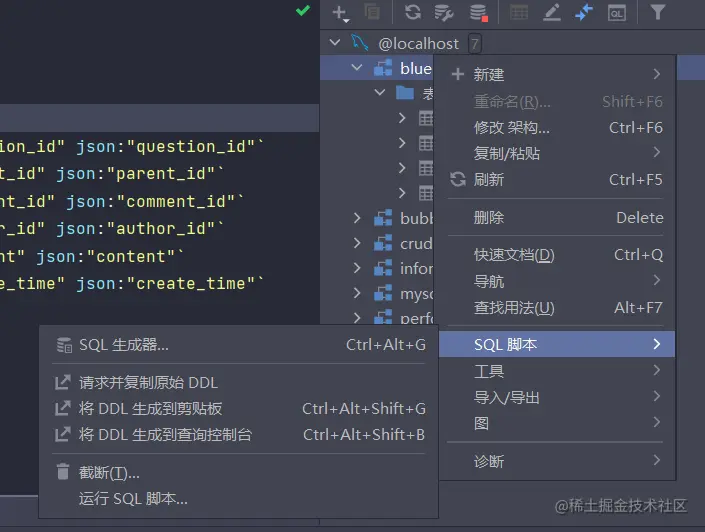
Task: Click the badge showing 7 beside @localhost
Action: pos(475,44)
